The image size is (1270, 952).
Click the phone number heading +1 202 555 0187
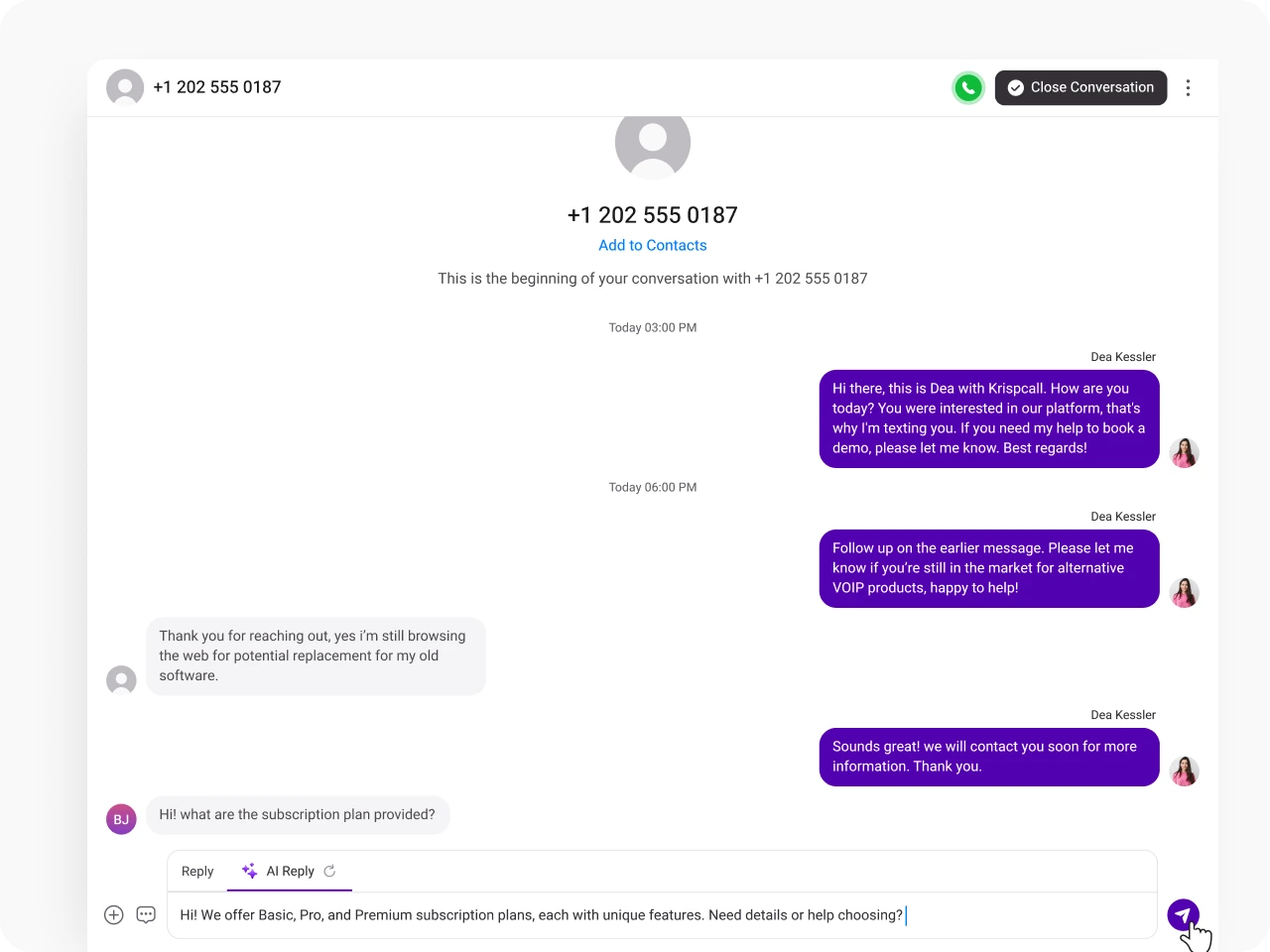652,215
